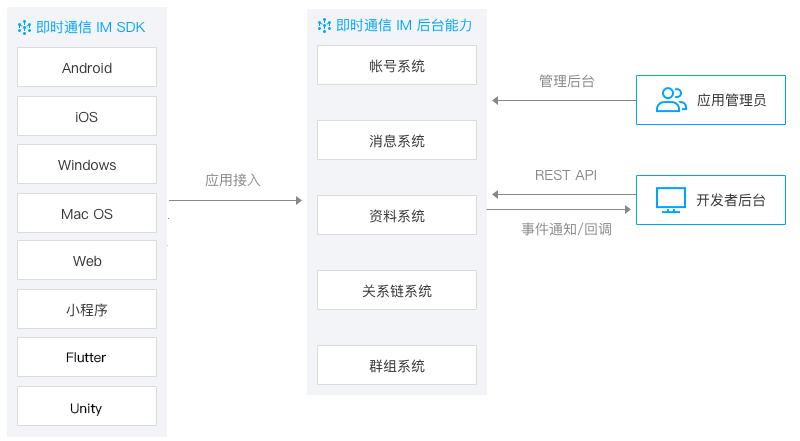Choose the Mac OS platform box
Image resolution: width=800 pixels, height=441 pixels.
pyautogui.click(x=87, y=213)
